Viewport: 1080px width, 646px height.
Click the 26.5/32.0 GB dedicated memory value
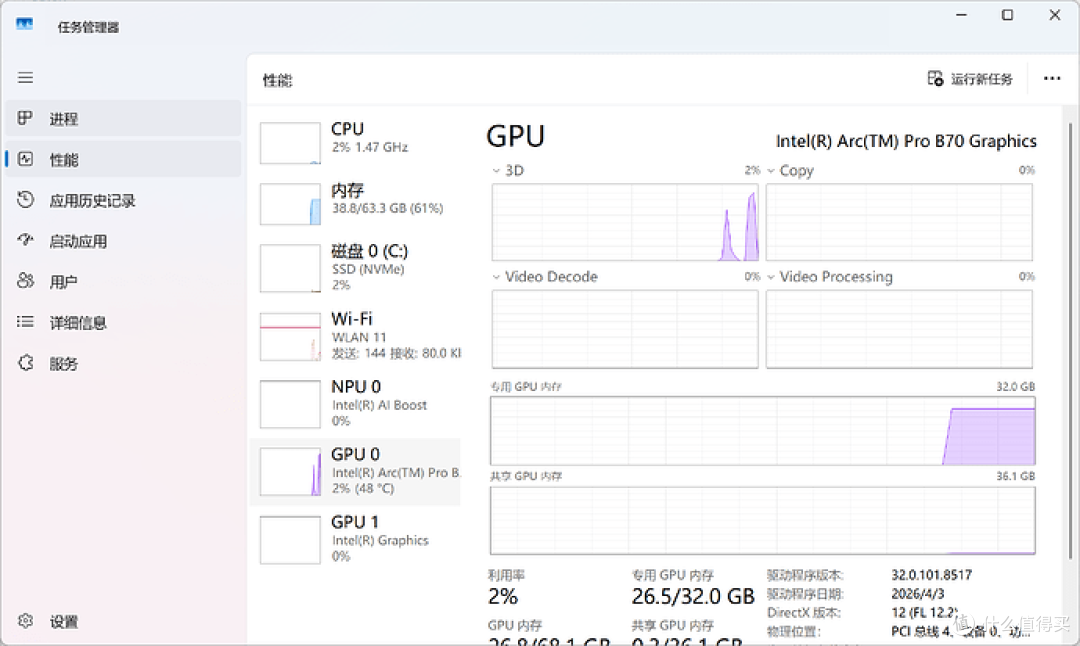click(x=693, y=596)
